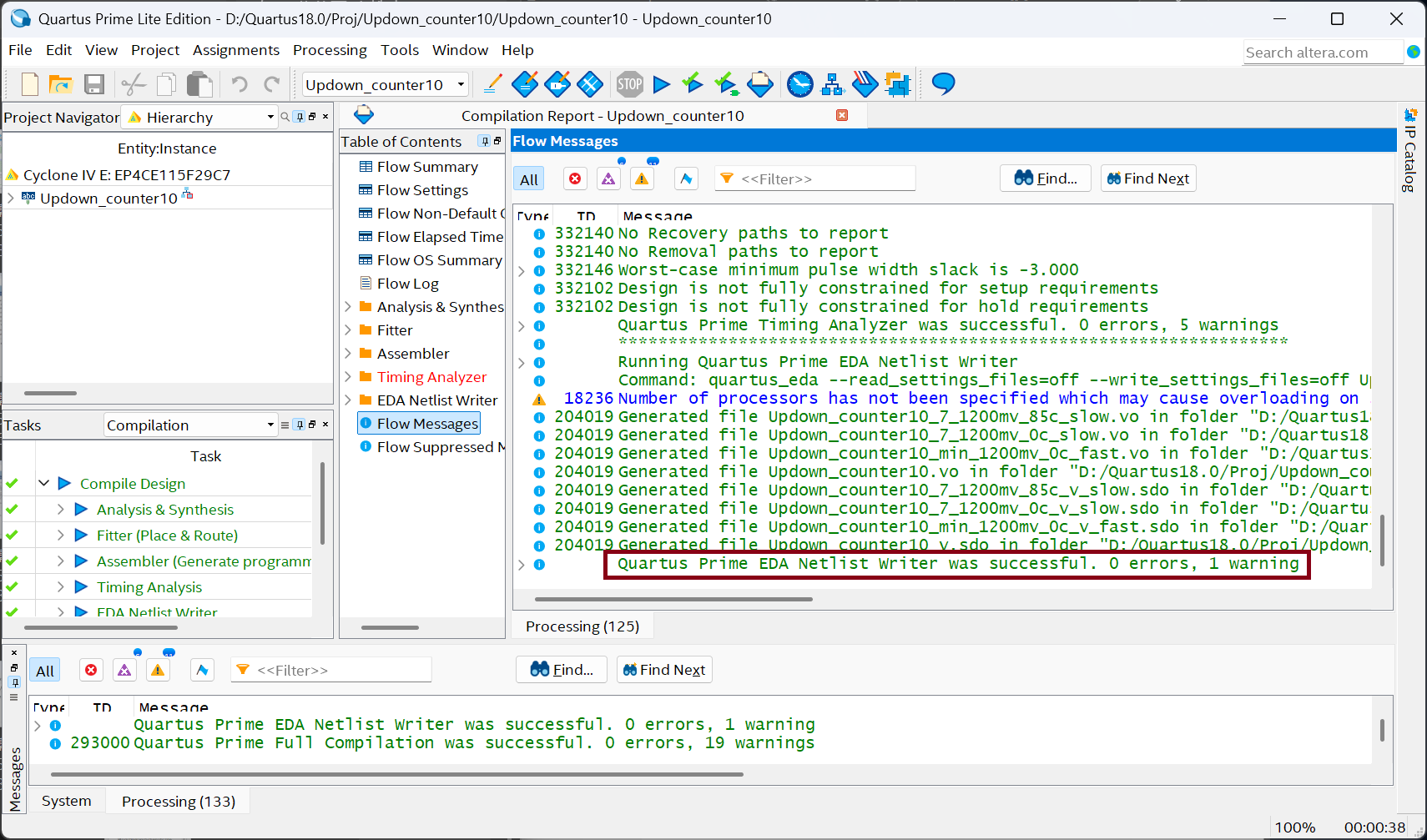The height and width of the screenshot is (840, 1427).
Task: Open the IP Catalog side panel
Action: (1409, 151)
